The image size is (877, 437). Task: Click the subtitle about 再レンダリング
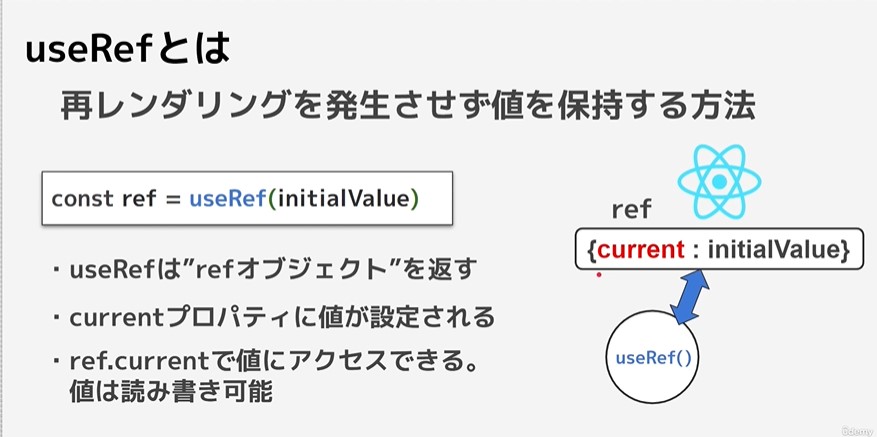pyautogui.click(x=404, y=107)
